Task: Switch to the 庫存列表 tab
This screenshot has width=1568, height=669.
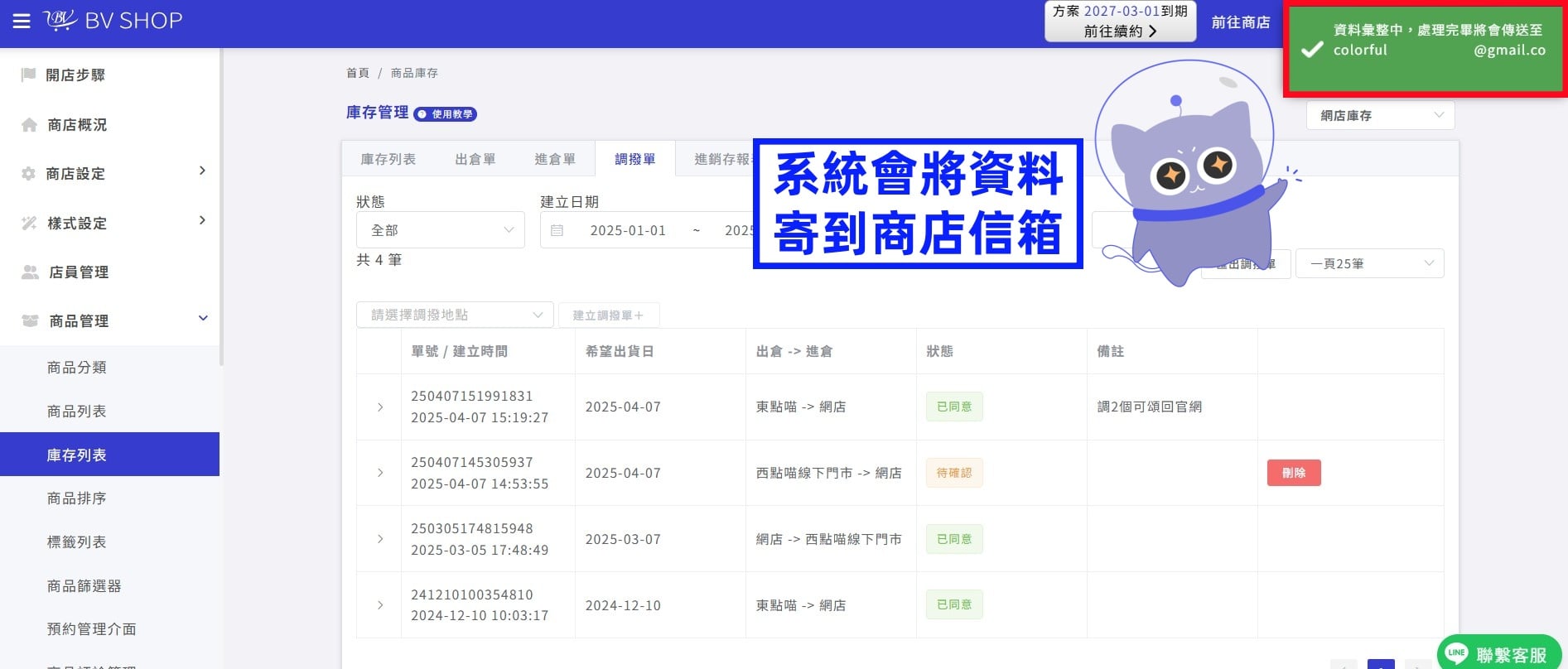Action: coord(388,159)
